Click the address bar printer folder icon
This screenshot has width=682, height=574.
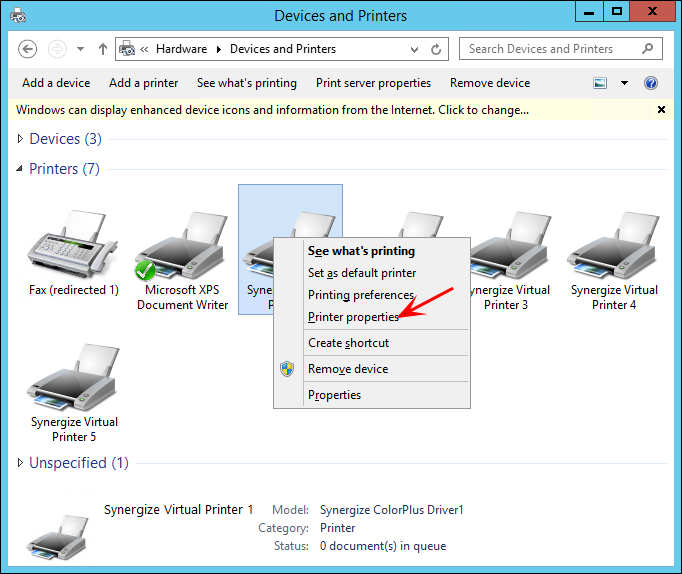pos(127,49)
